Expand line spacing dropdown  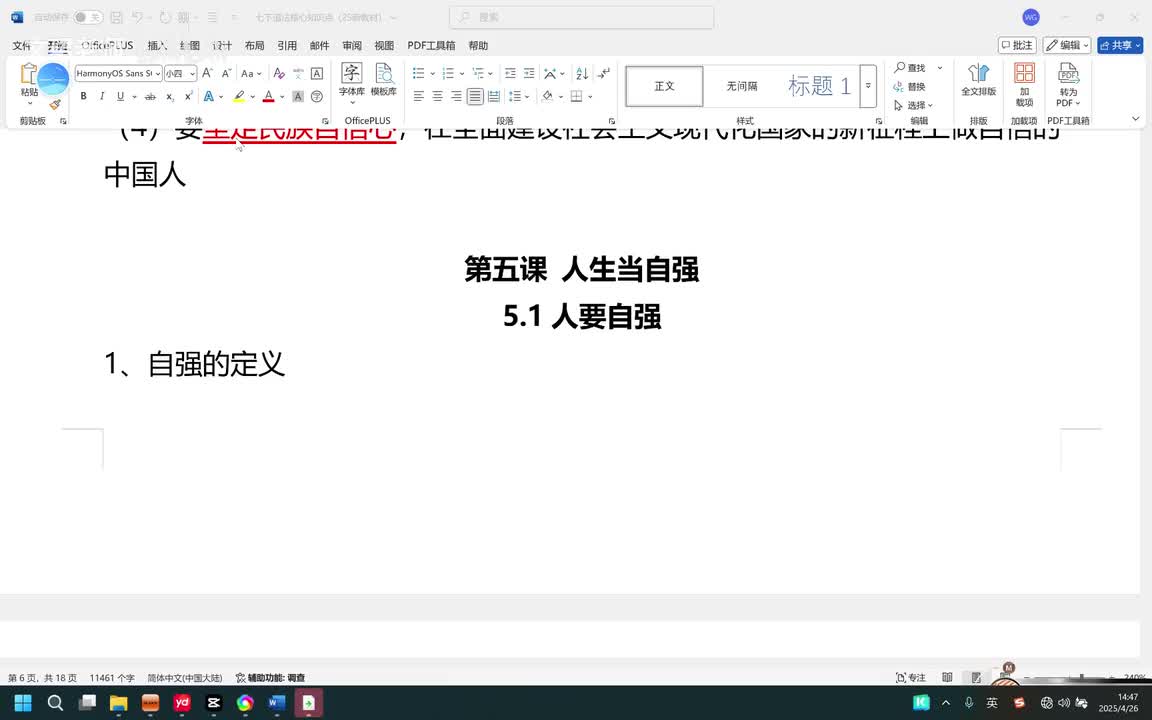pyautogui.click(x=527, y=96)
